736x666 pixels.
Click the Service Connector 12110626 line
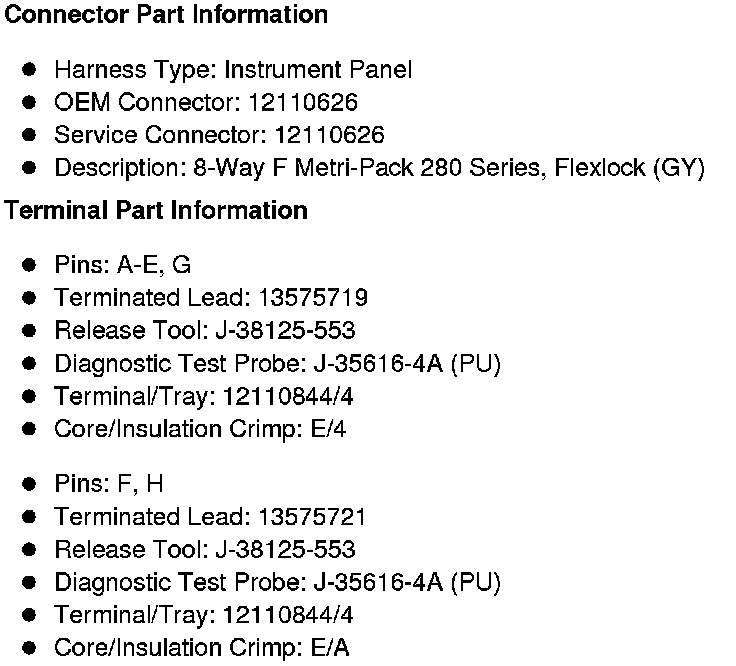point(219,135)
